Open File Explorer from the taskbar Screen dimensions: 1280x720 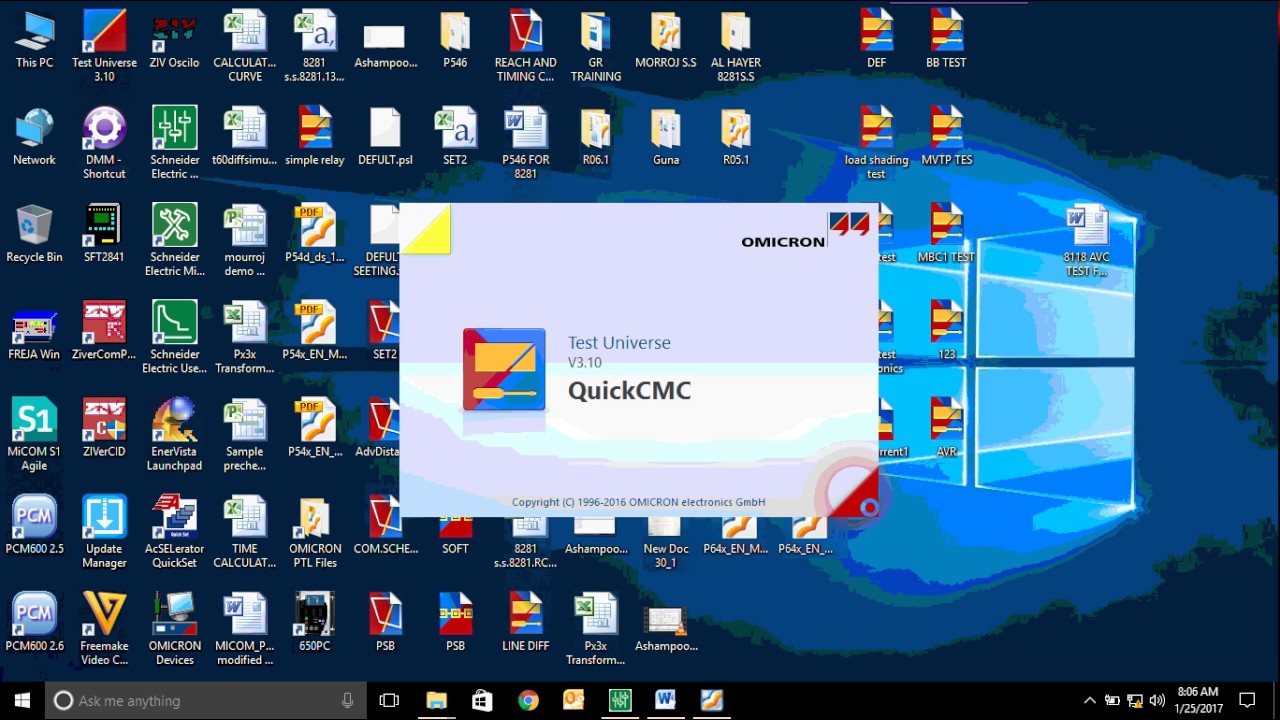coord(436,700)
